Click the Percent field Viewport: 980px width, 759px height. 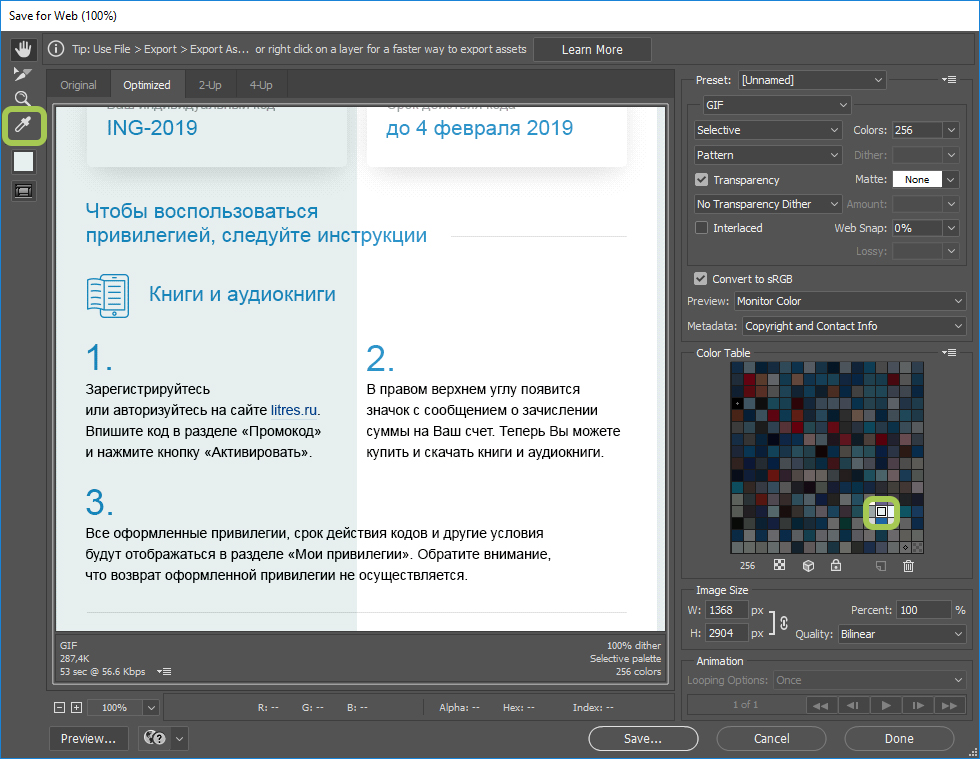[923, 610]
